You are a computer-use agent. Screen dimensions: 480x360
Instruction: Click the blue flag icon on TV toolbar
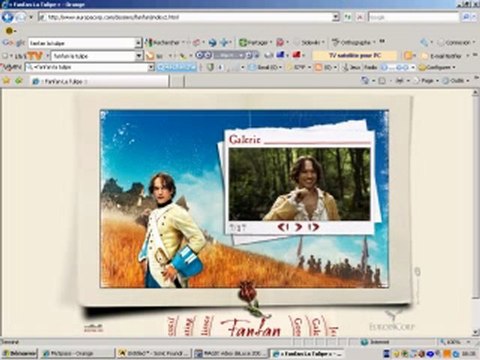[280, 55]
